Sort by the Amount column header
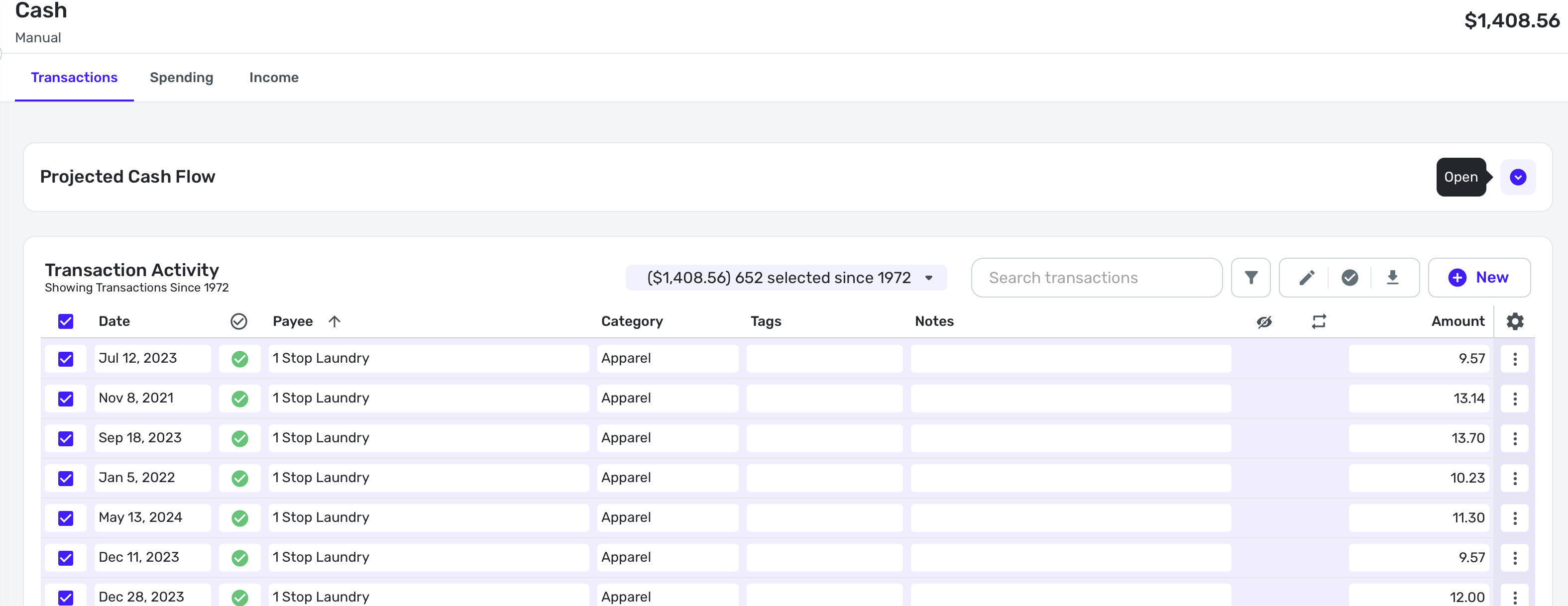Screen dimensions: 1568x606 point(1457,321)
